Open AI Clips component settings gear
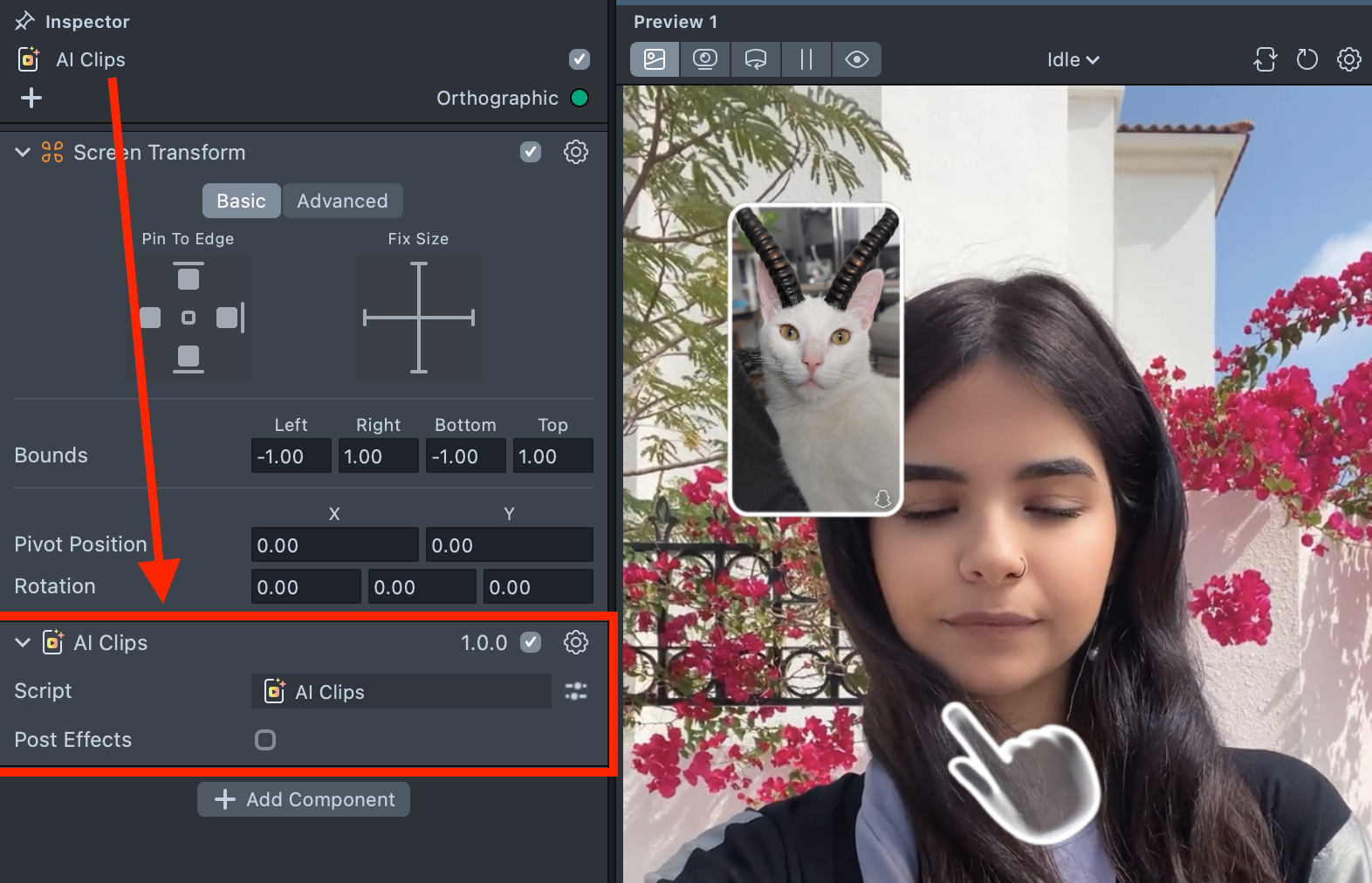This screenshot has width=1372, height=883. pos(575,642)
